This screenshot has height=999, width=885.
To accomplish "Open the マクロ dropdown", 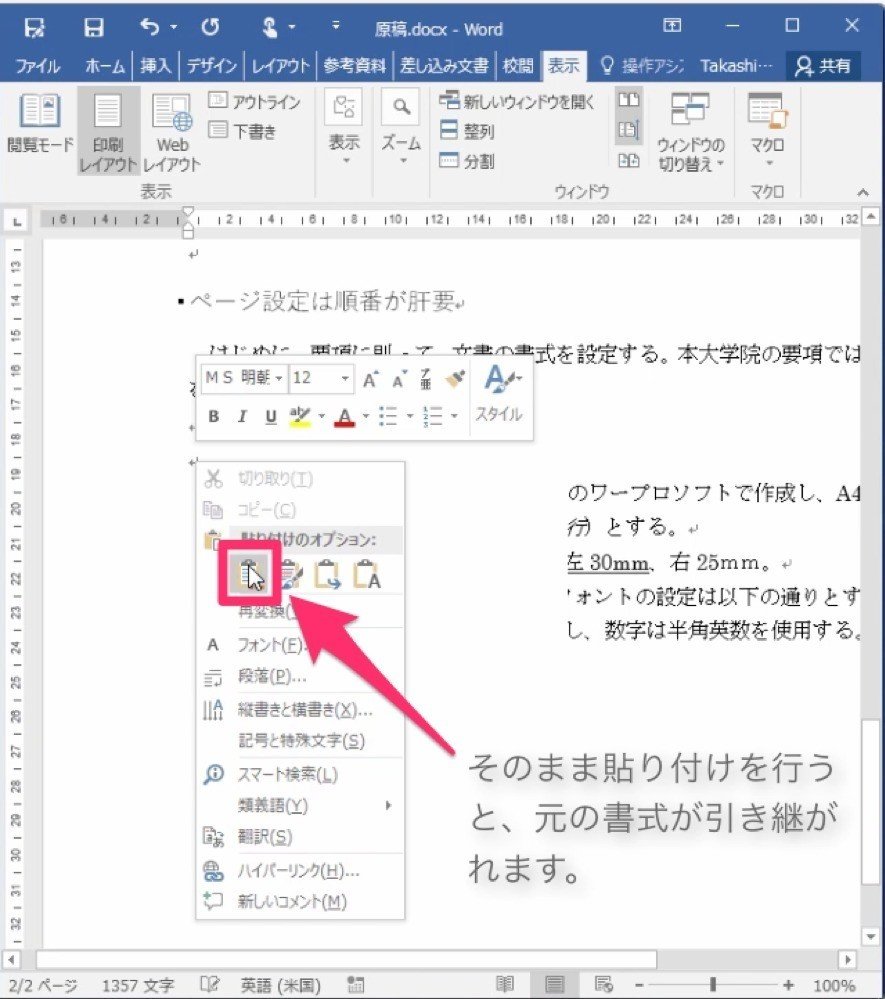I will tap(767, 130).
